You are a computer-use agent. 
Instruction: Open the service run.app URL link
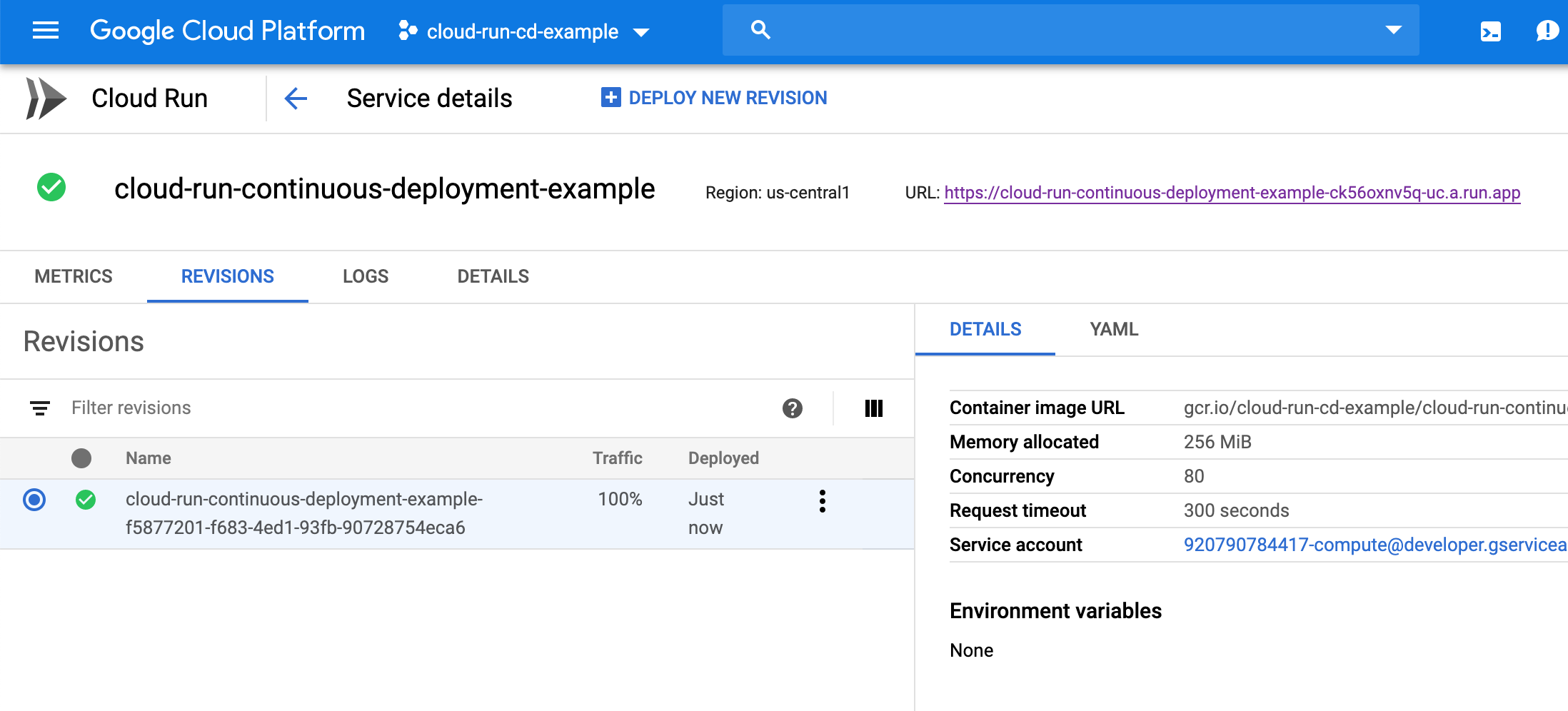[x=1232, y=193]
